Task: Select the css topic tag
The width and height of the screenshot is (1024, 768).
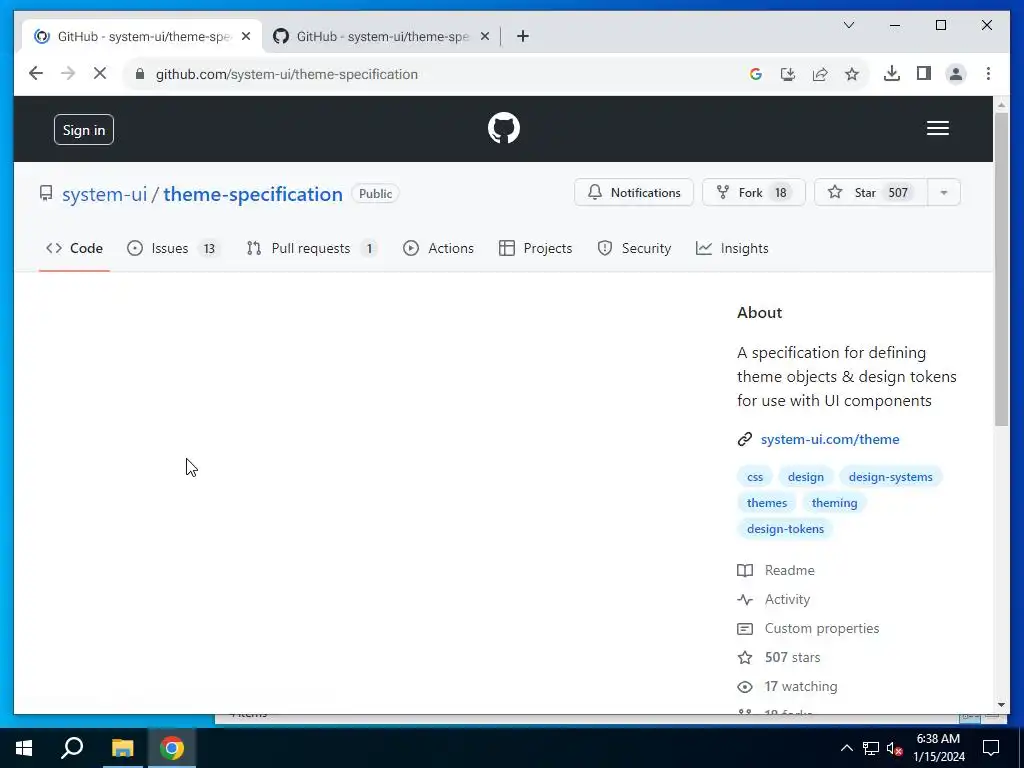Action: pos(755,477)
